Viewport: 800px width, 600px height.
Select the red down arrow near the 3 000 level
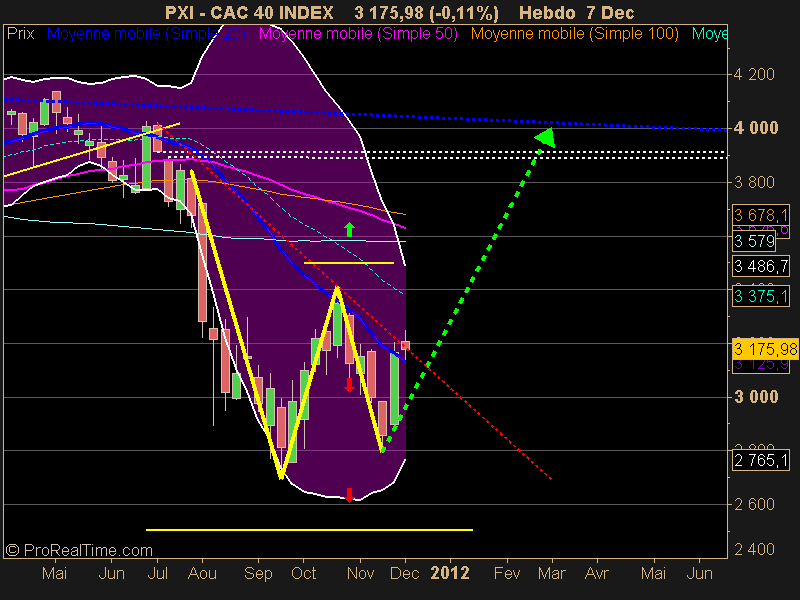349,385
